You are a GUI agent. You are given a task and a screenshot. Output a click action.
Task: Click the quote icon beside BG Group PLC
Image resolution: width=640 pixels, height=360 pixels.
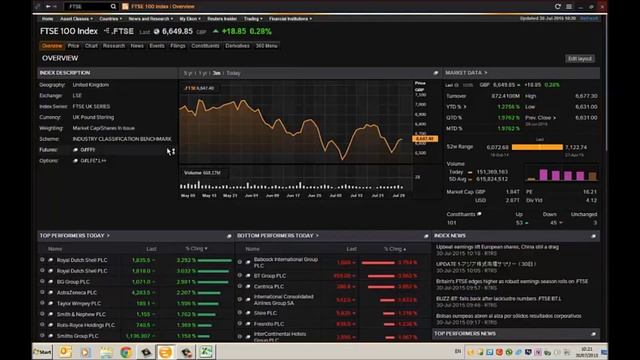(x=51, y=282)
